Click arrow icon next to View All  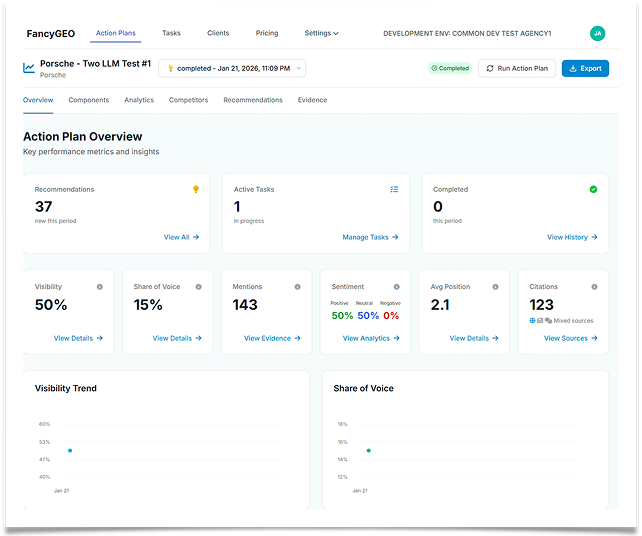[196, 237]
